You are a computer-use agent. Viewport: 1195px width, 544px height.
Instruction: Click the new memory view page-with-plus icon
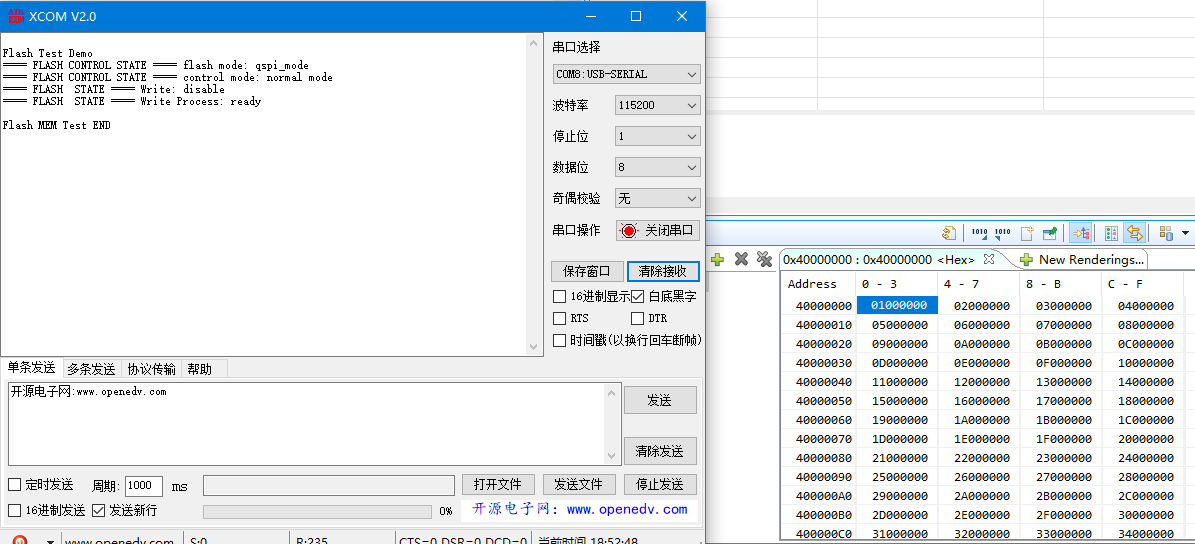pos(1027,233)
